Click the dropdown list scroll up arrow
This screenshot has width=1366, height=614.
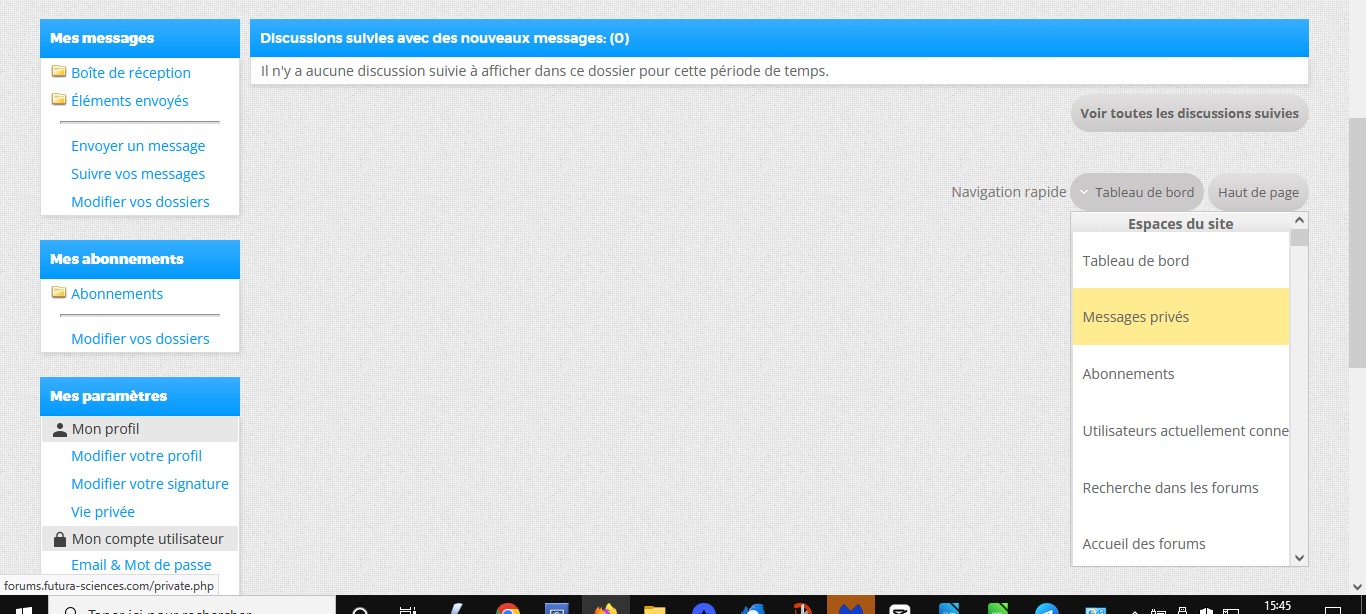(1299, 221)
